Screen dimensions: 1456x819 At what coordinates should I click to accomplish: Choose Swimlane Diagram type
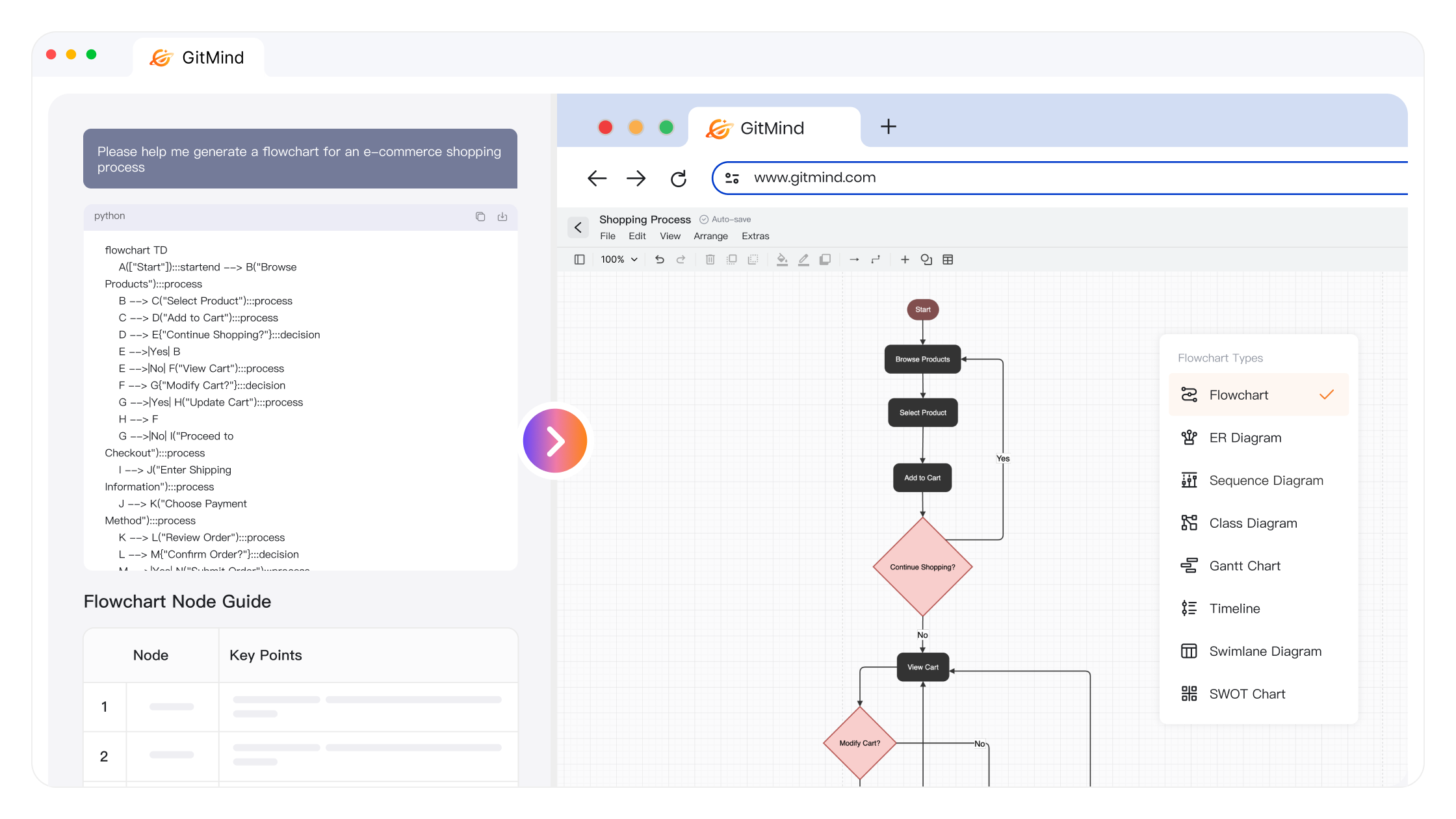(x=1264, y=651)
